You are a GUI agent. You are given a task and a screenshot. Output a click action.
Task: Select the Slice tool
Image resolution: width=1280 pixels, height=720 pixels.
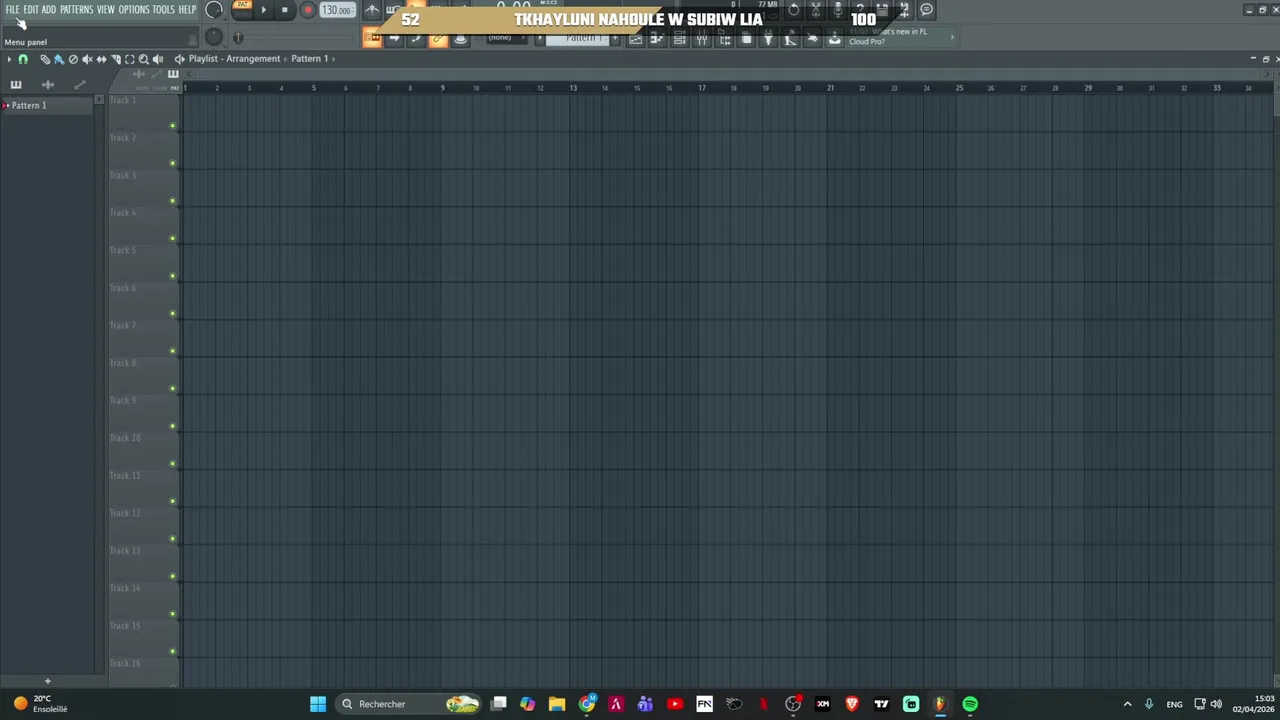(116, 59)
